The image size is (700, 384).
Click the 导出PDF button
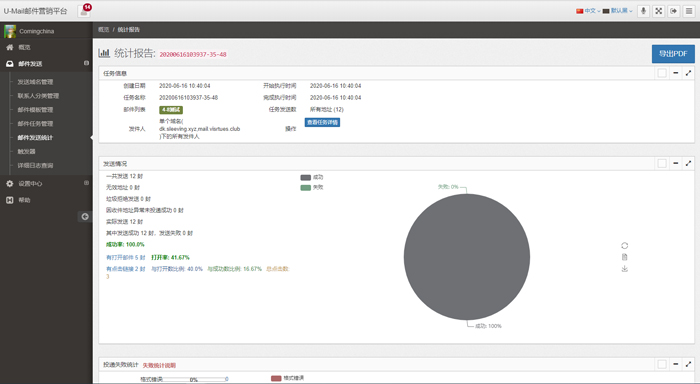673,54
